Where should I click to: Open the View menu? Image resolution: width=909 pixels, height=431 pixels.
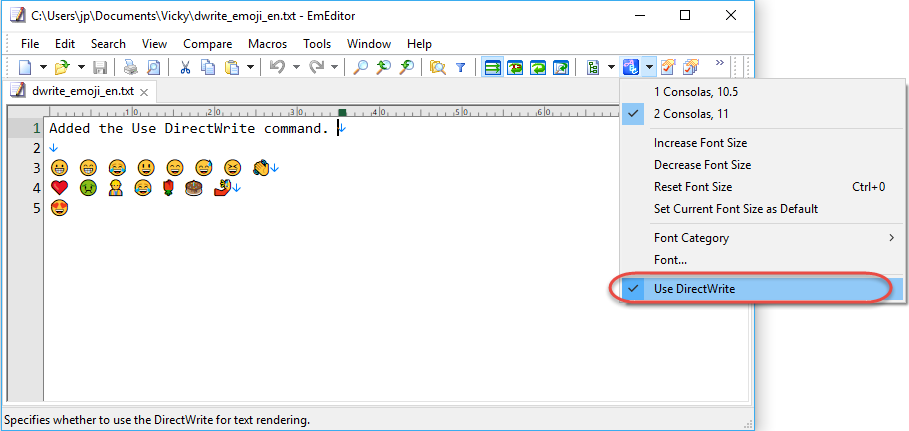[154, 44]
